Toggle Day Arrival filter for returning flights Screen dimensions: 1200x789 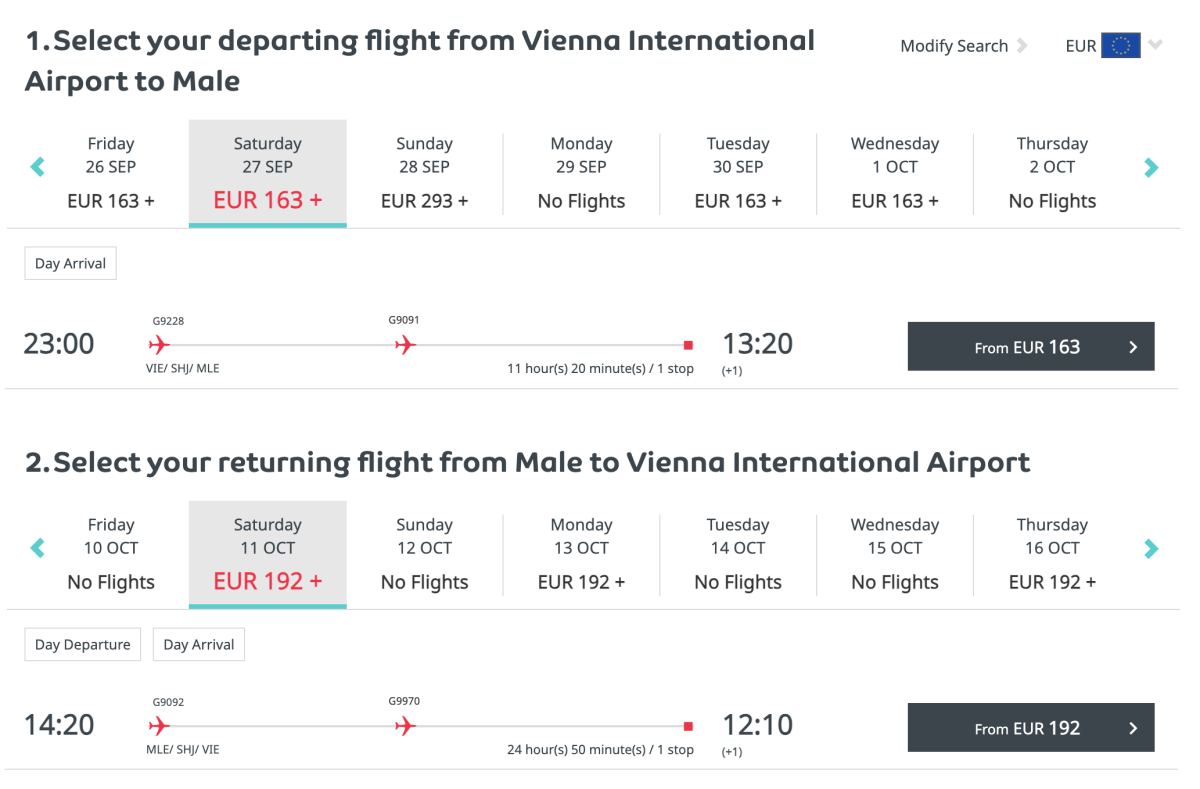click(198, 645)
